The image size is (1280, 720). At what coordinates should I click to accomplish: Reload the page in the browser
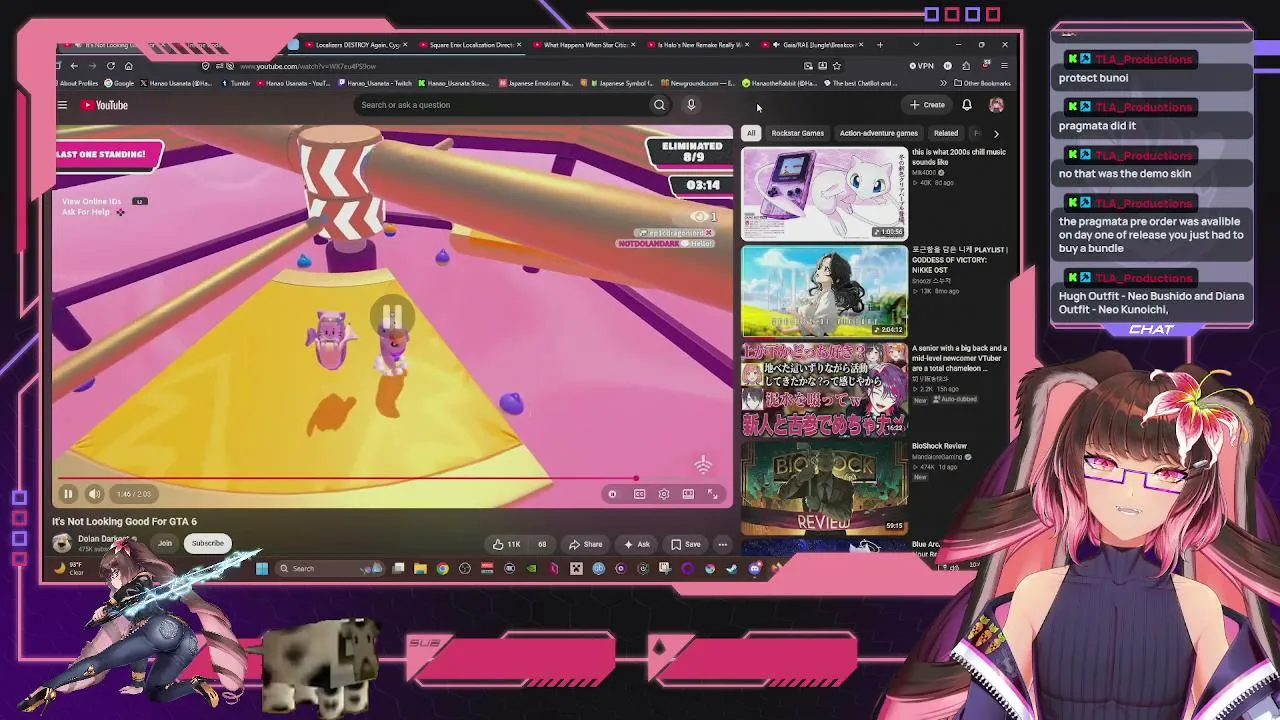point(110,66)
